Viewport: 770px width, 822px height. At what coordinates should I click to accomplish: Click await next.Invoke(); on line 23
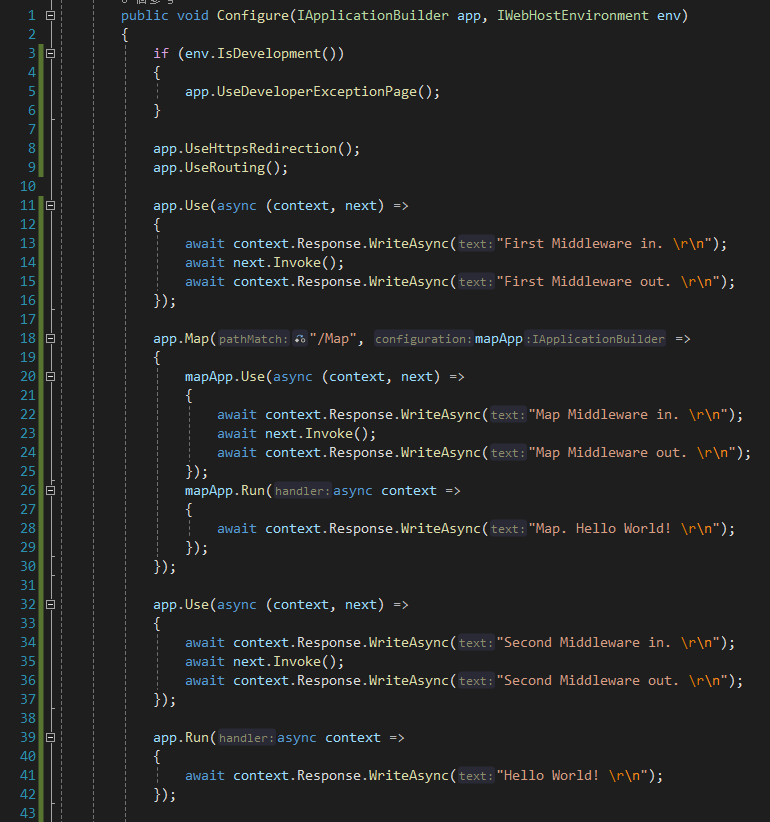(x=297, y=434)
